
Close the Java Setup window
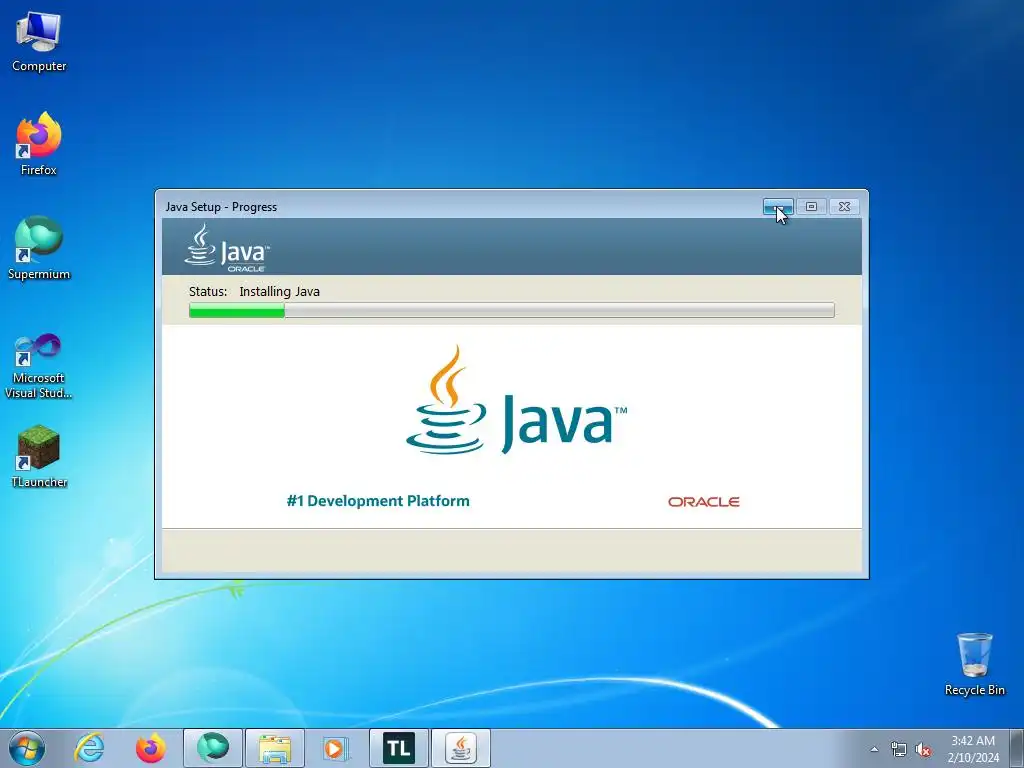[x=844, y=206]
